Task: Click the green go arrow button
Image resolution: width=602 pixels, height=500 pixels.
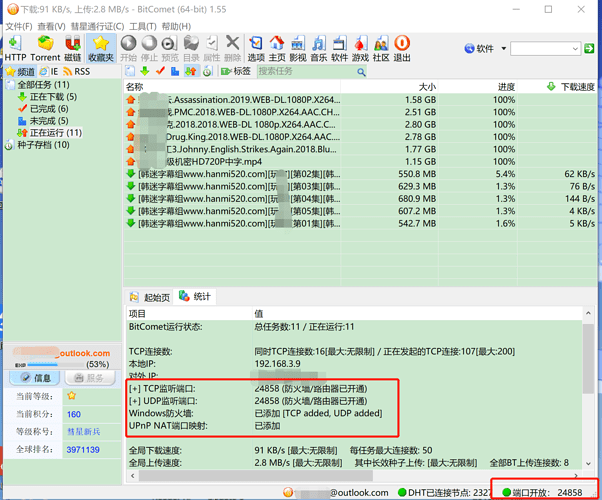Action: click(589, 49)
